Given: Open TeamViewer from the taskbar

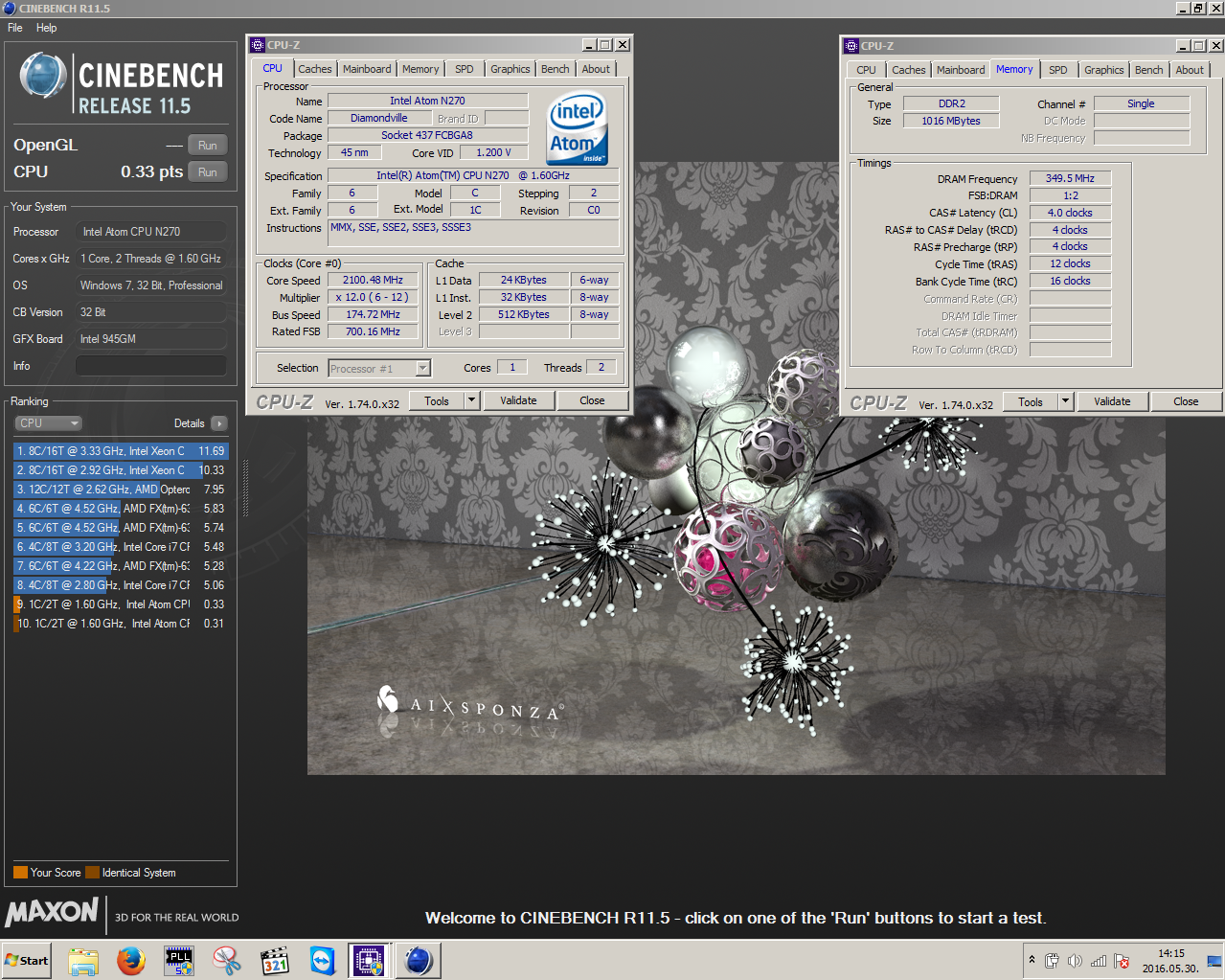Looking at the screenshot, I should (x=323, y=960).
